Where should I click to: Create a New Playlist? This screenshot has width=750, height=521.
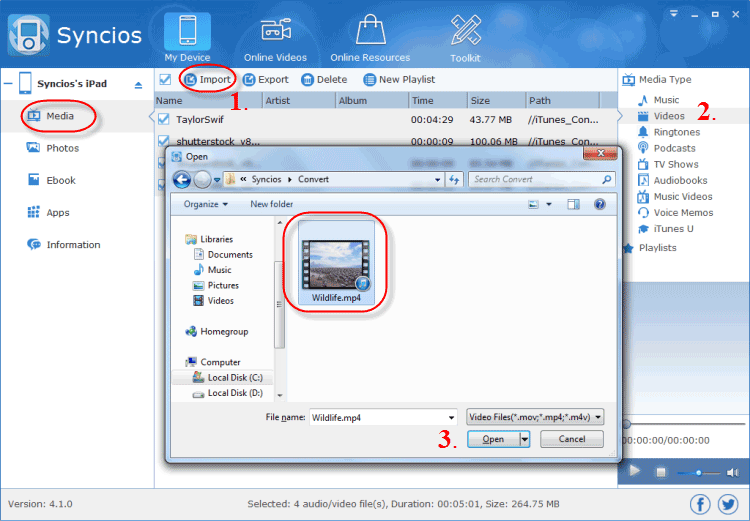399,79
